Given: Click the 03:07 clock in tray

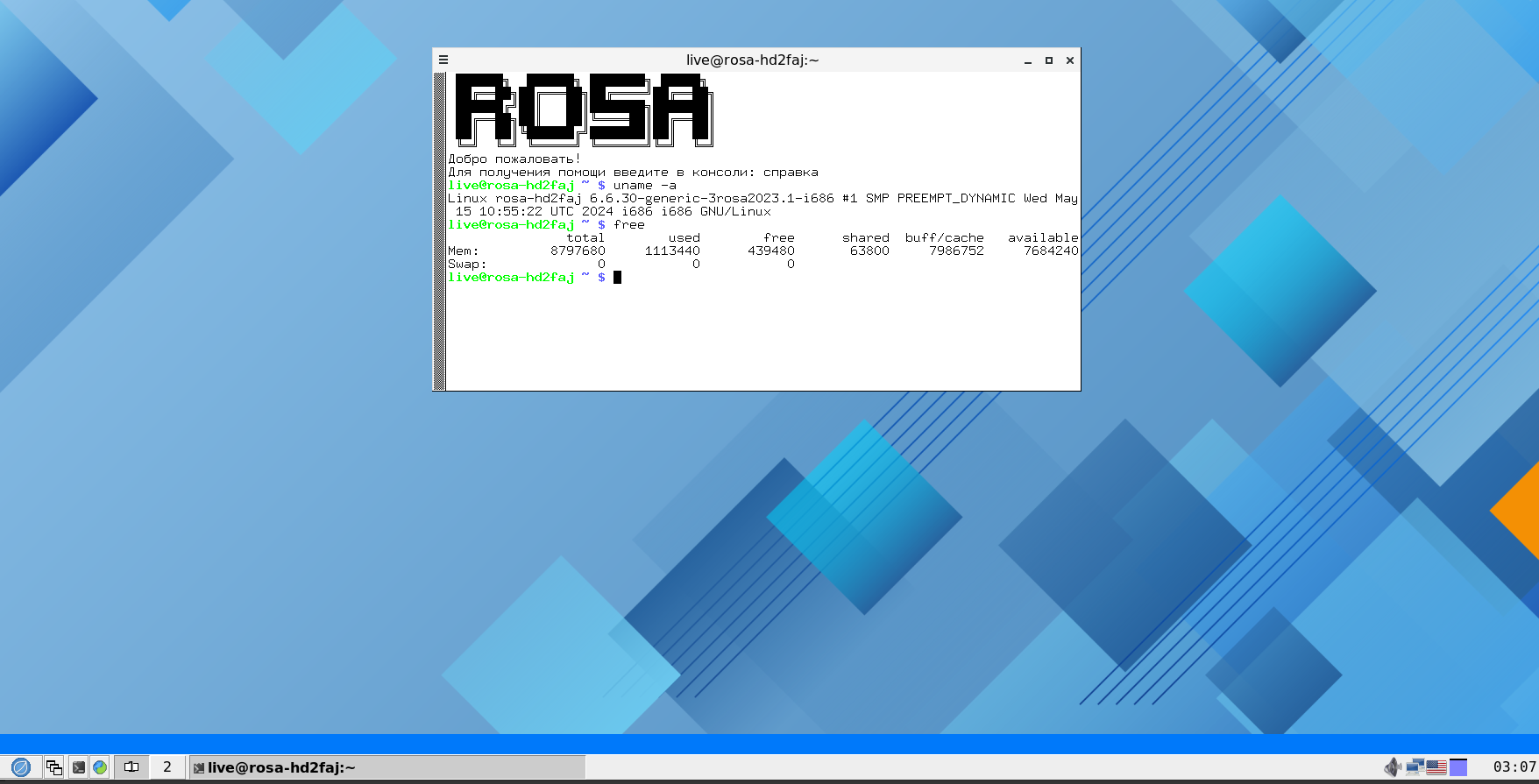Looking at the screenshot, I should coord(1514,767).
